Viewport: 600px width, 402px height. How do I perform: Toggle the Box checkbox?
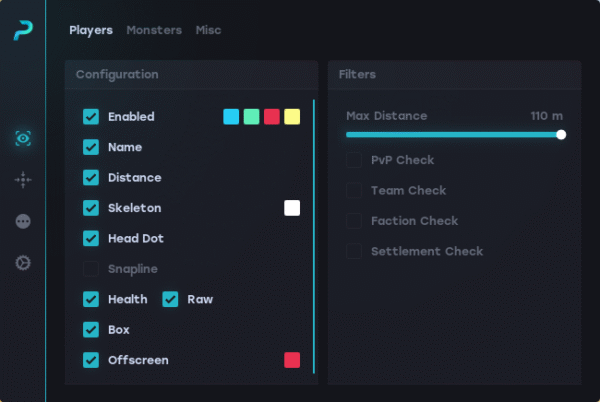pyautogui.click(x=91, y=330)
